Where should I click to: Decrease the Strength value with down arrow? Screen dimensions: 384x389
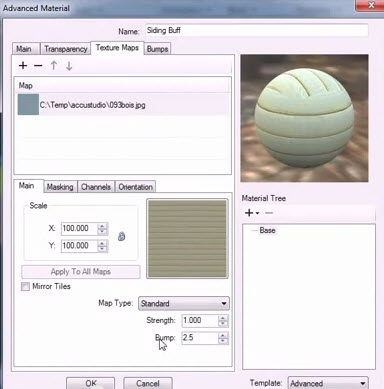(223, 324)
